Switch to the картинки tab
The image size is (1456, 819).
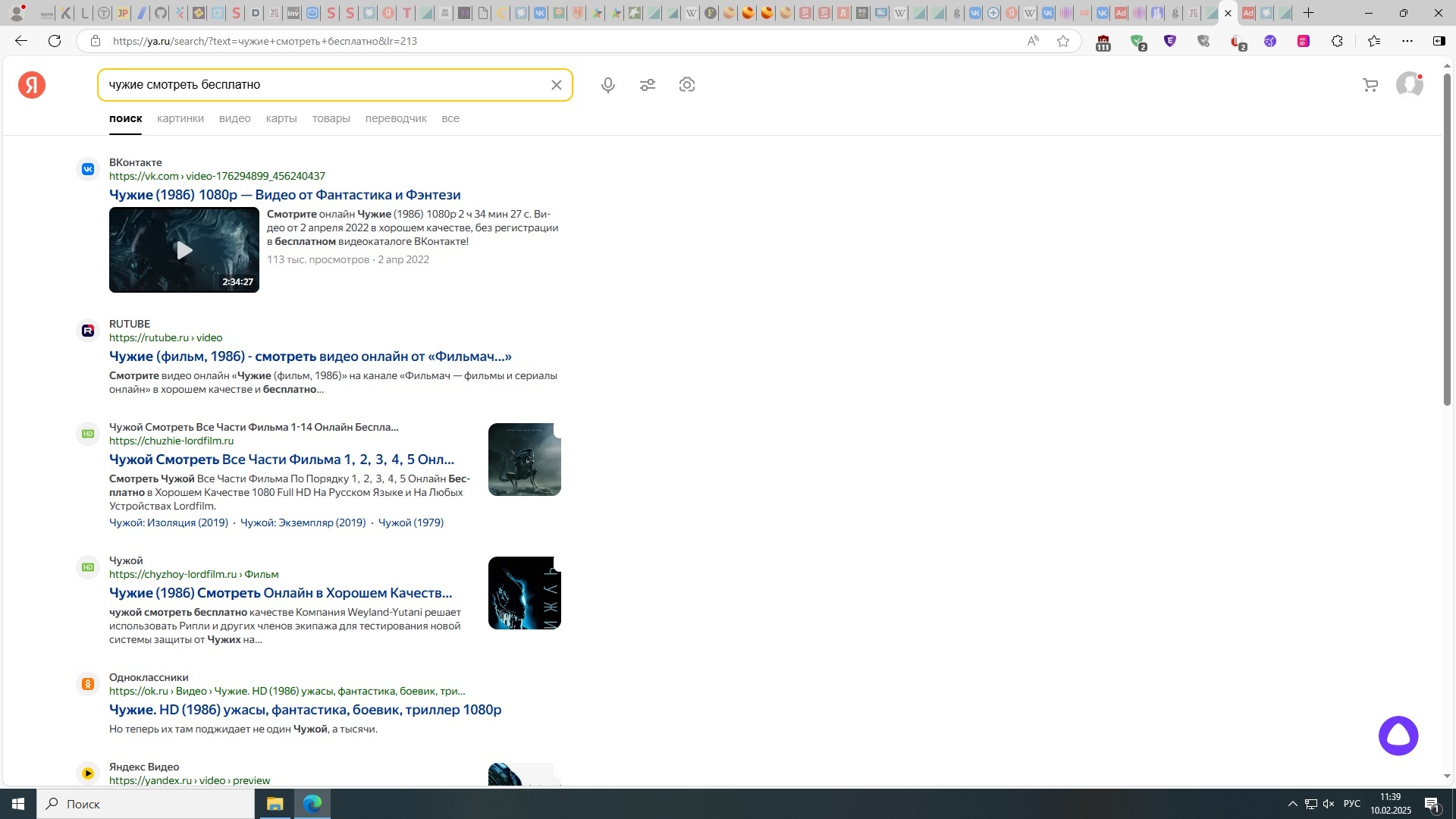180,118
